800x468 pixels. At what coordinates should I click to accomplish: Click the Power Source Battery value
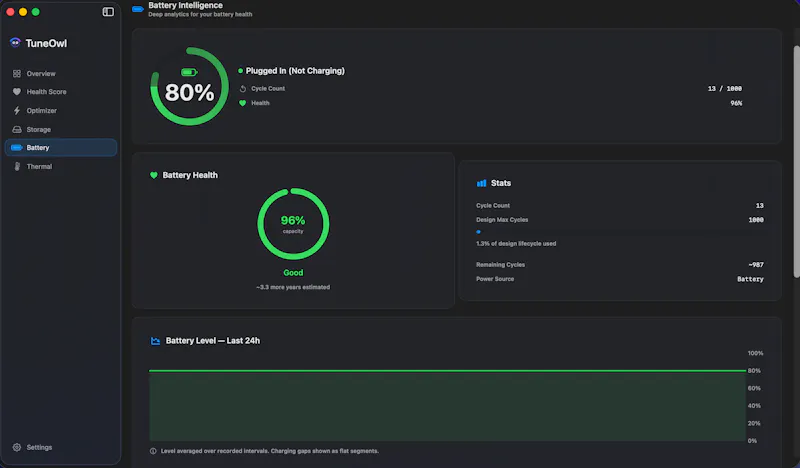(750, 279)
